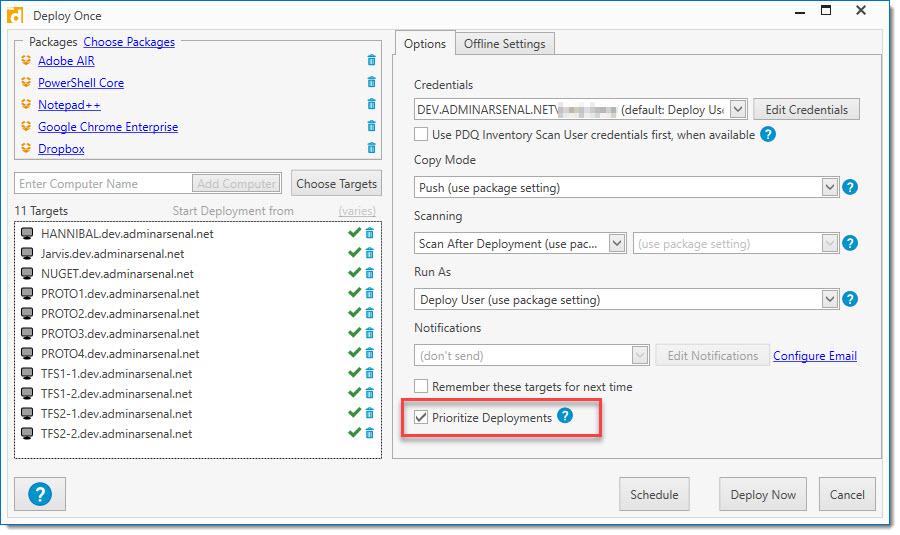Cancel the Deploy Once dialog
Viewport: 900px width, 535px height.
[x=847, y=494]
